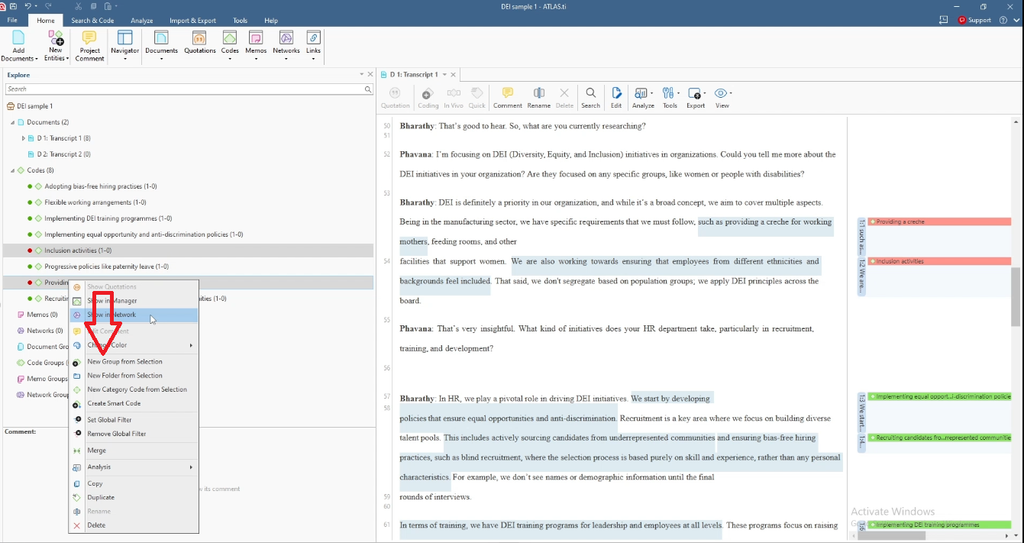Select Implementing DEI training programmes code
Viewport: 1024px width, 543px height.
point(108,218)
